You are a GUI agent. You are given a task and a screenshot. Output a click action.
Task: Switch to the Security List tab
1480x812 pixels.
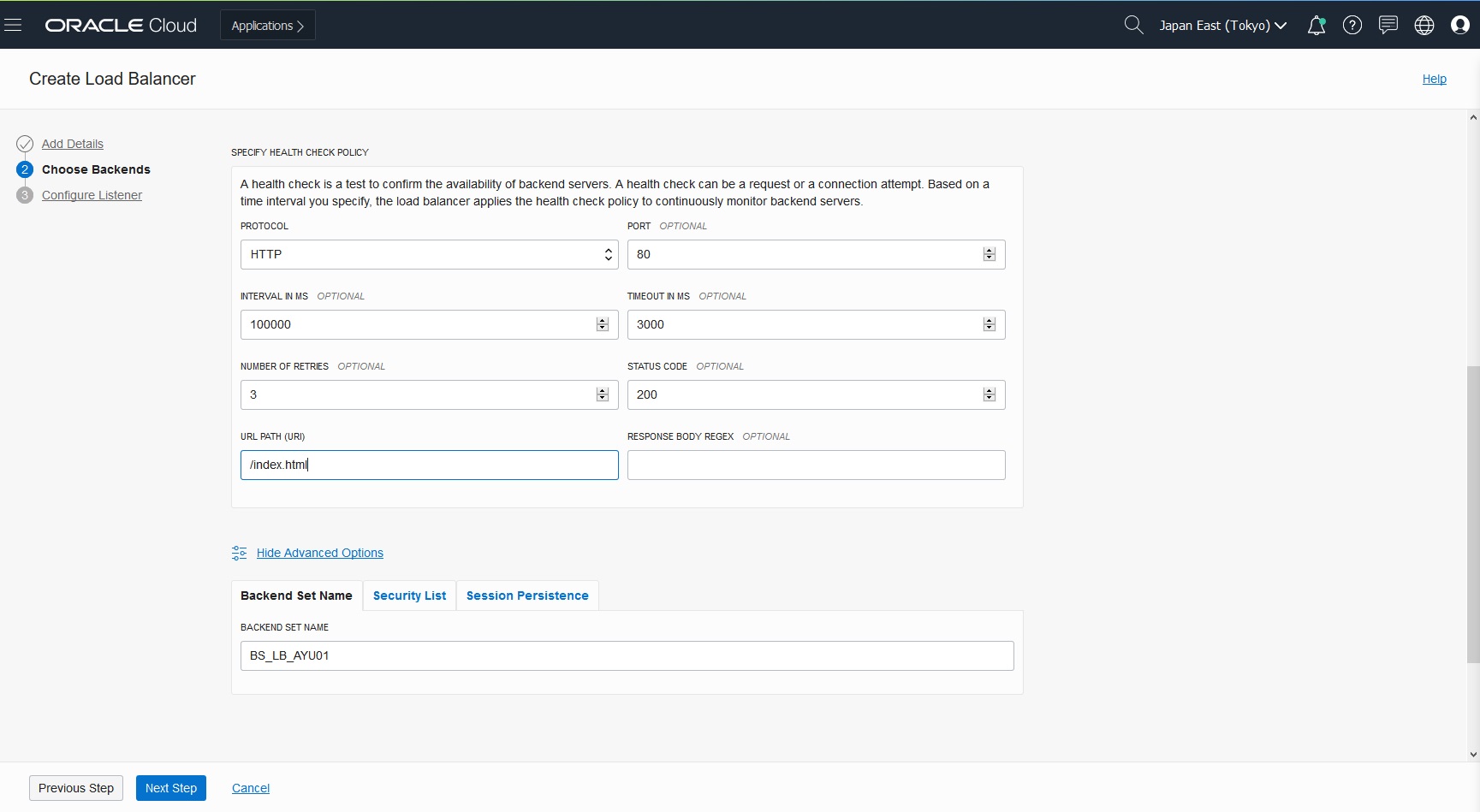(x=409, y=596)
